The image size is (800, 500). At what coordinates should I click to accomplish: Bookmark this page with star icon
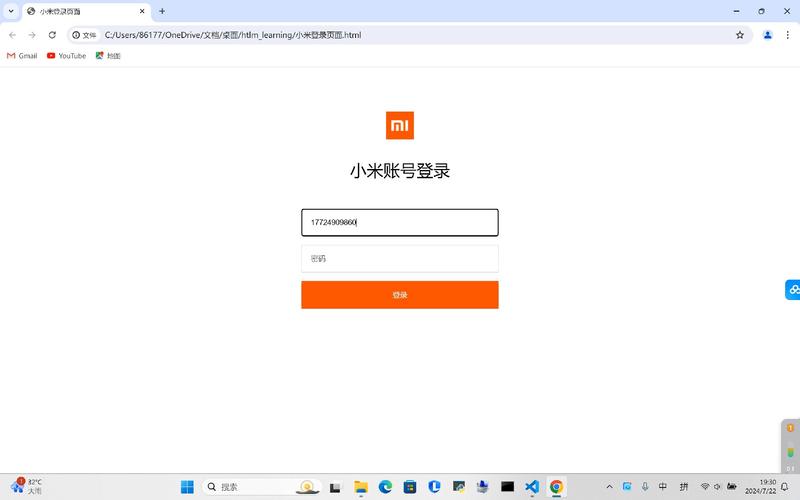click(740, 35)
